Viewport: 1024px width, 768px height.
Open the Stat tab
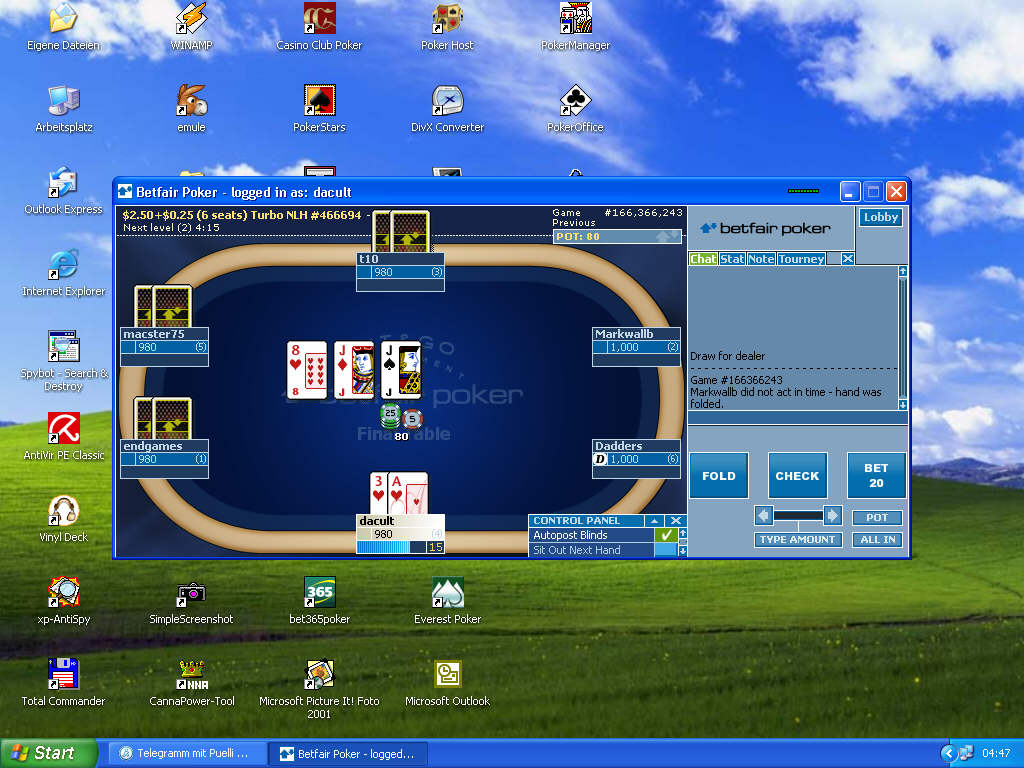[x=732, y=259]
